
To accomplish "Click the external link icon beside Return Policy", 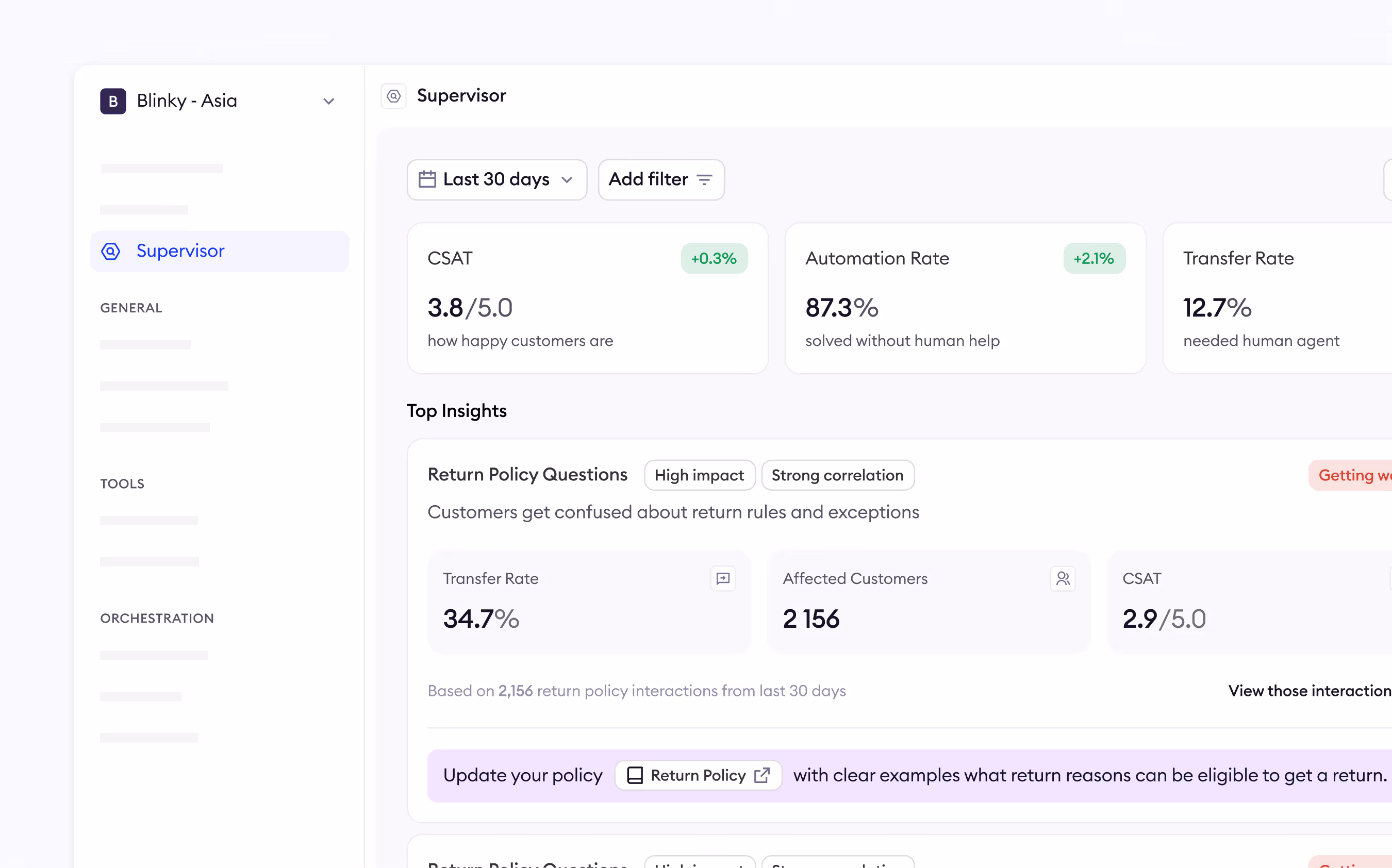I will click(x=761, y=776).
